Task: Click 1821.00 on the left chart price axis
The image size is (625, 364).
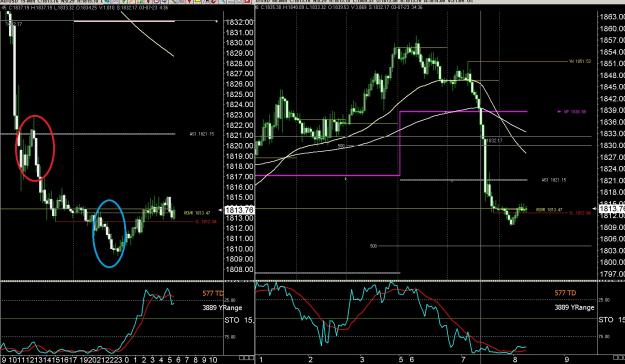Action: click(239, 136)
